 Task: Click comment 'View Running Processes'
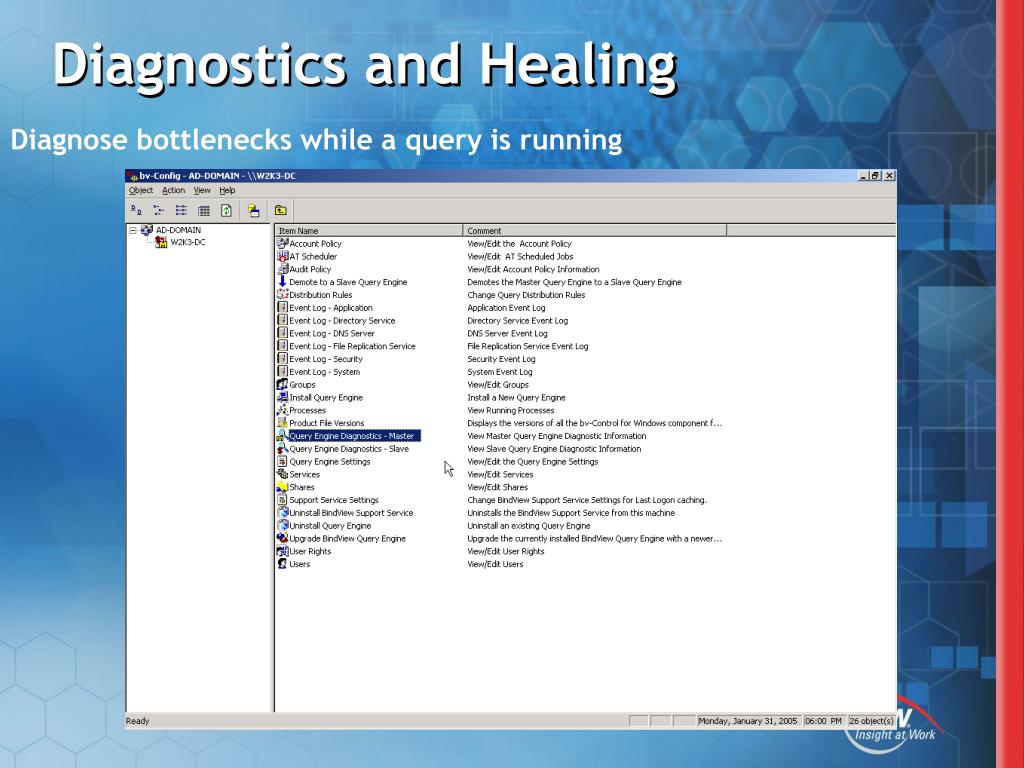click(511, 410)
